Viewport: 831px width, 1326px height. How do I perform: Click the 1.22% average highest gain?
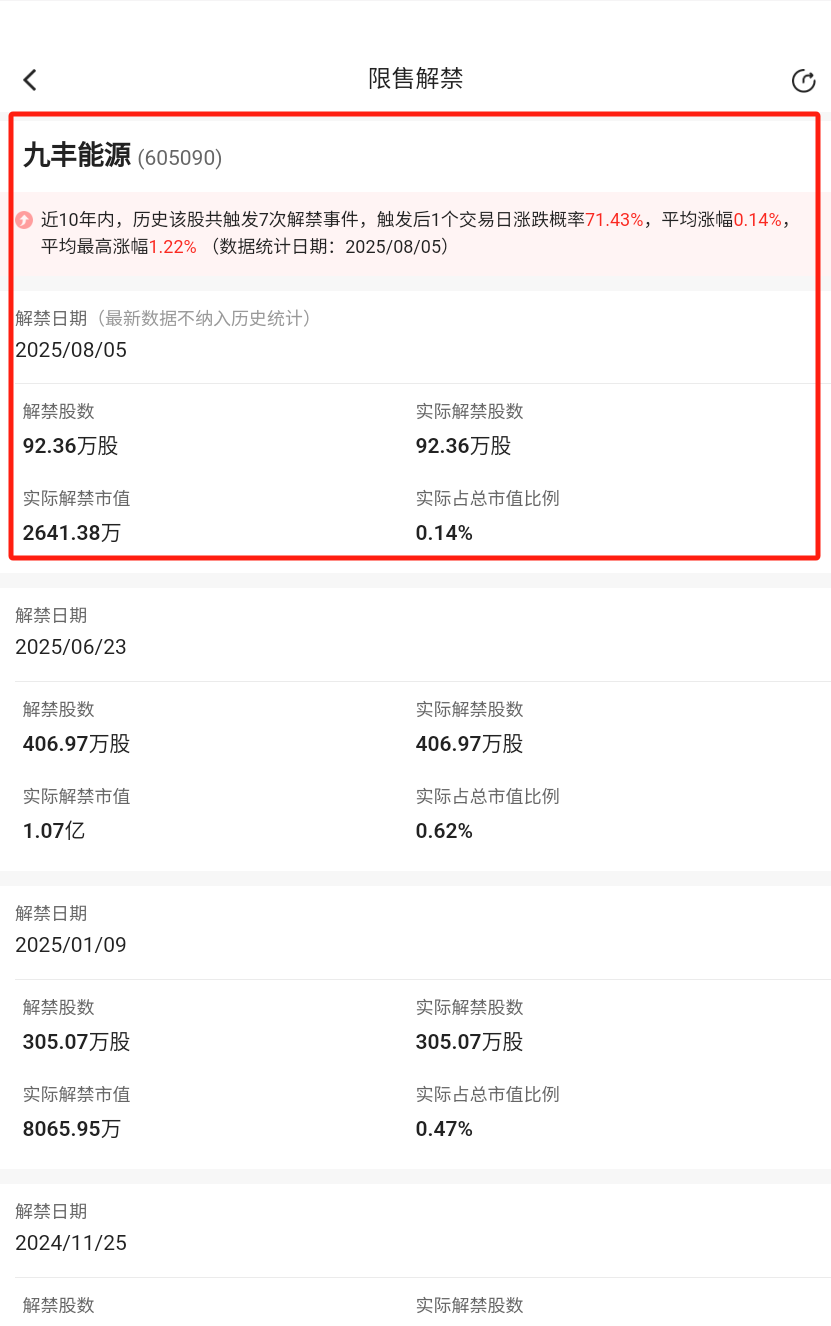click(x=173, y=246)
